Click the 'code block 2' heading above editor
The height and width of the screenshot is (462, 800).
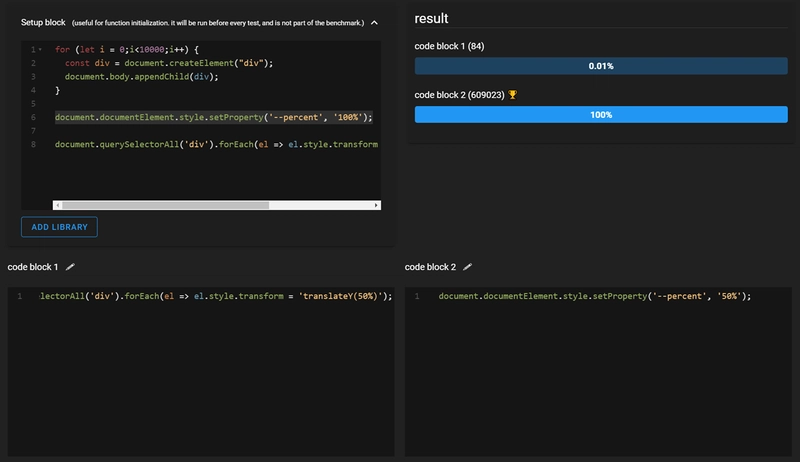coord(430,267)
